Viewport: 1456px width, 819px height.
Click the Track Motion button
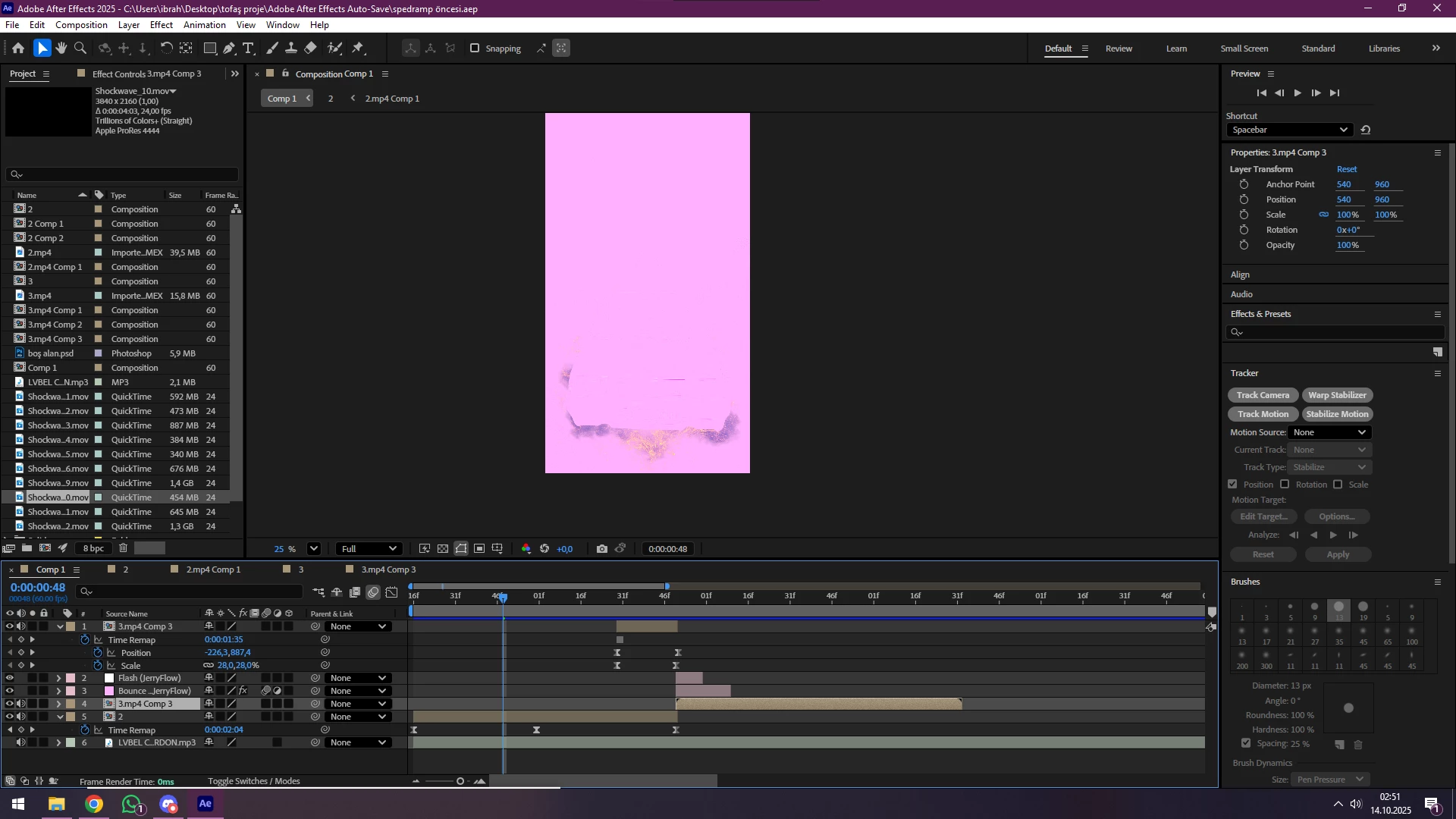(1263, 414)
